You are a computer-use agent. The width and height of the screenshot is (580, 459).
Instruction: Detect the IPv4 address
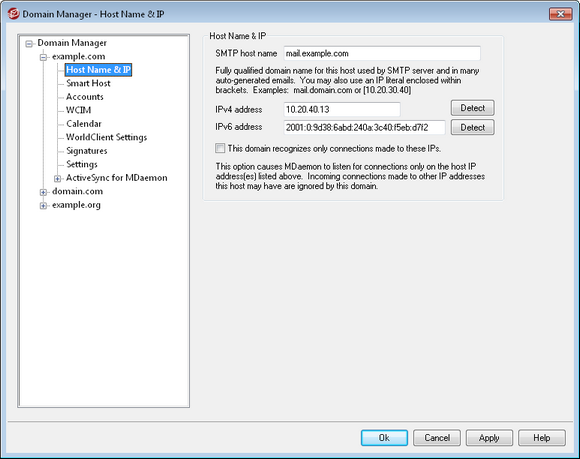(x=472, y=108)
